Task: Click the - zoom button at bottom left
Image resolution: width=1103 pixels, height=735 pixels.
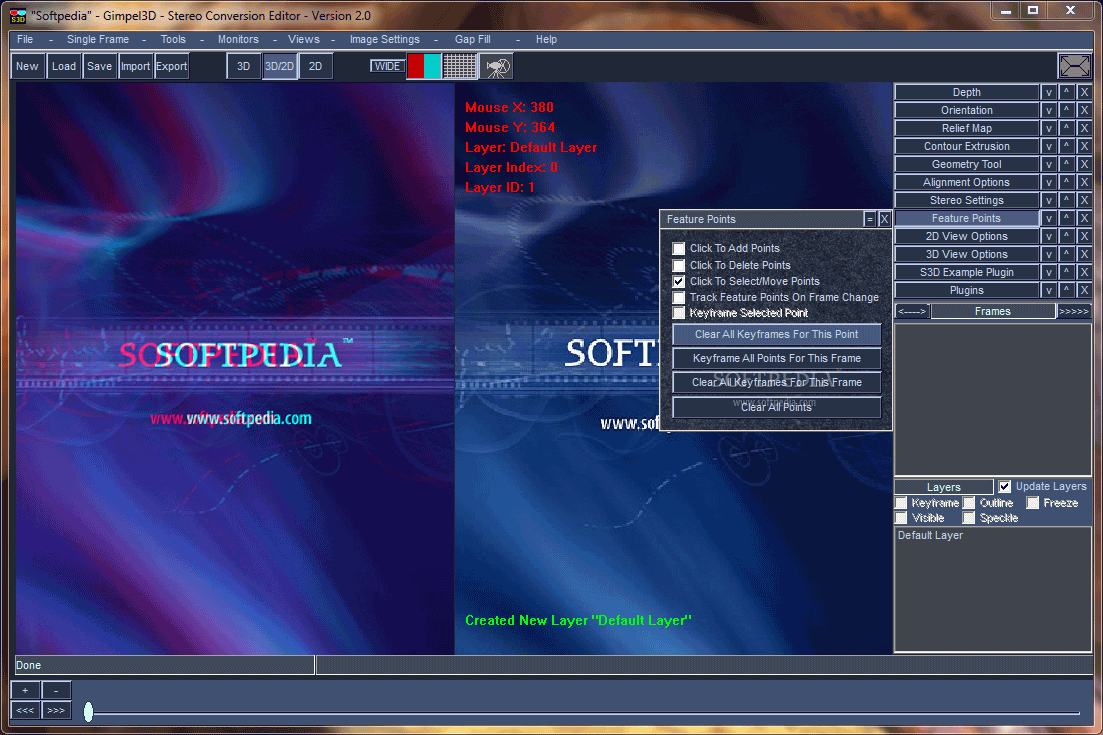Action: click(56, 691)
